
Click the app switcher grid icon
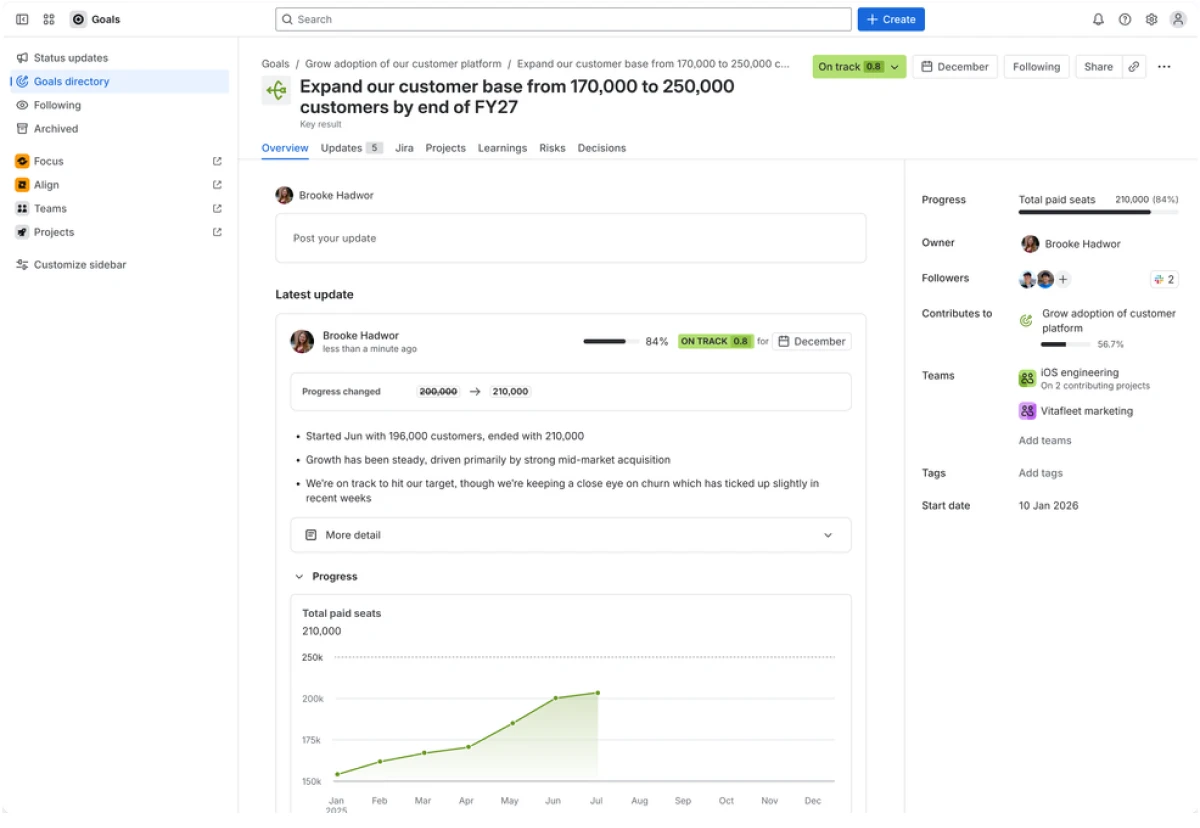coord(47,19)
